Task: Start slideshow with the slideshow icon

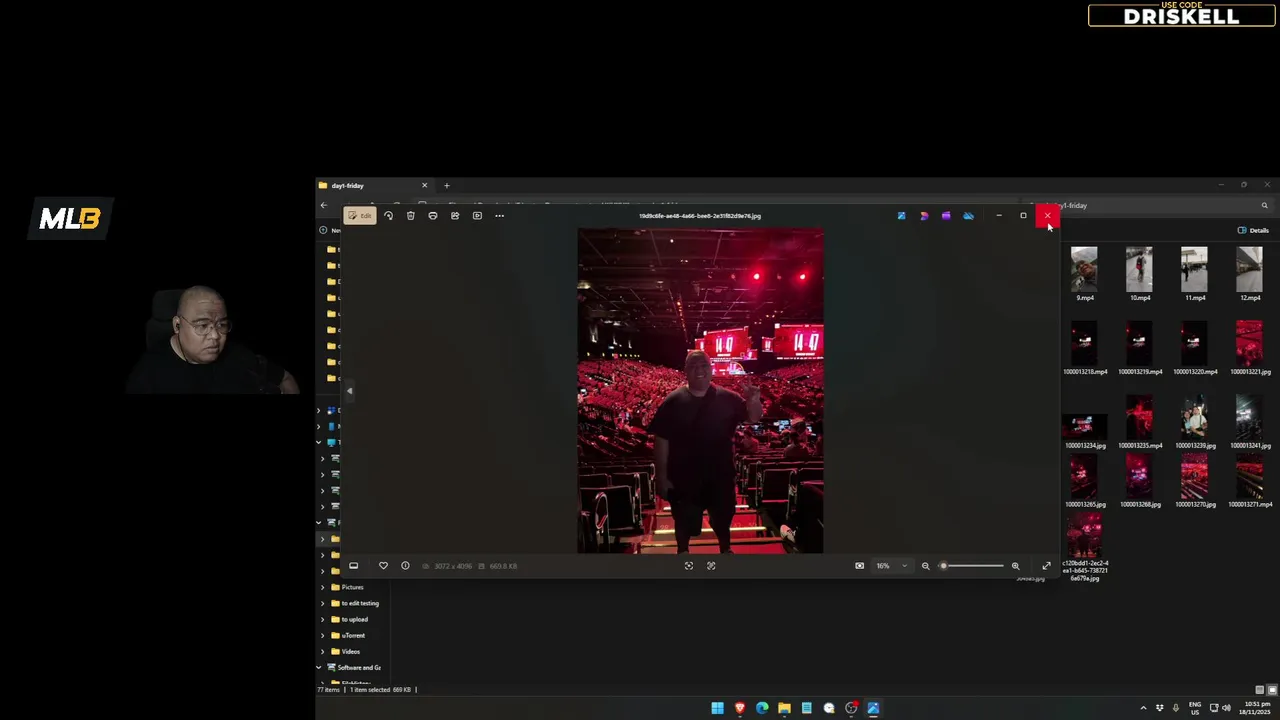Action: 477,216
